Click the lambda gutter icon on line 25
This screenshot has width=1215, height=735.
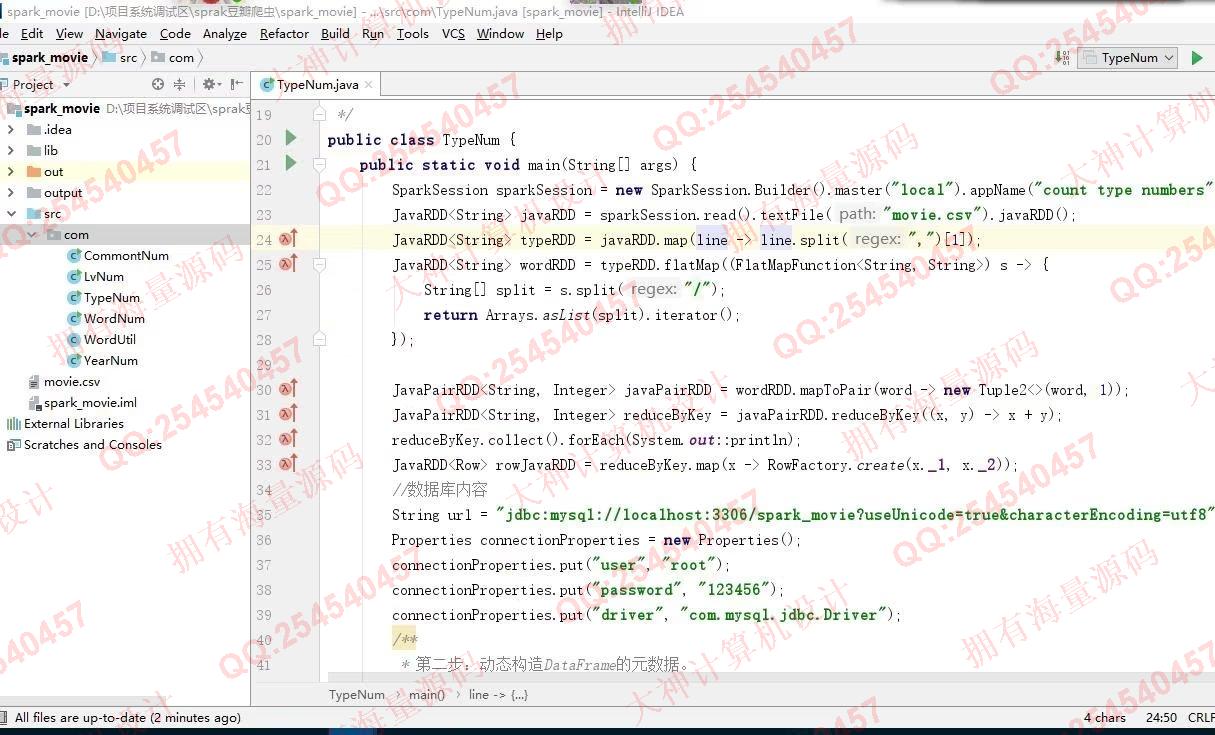point(288,263)
